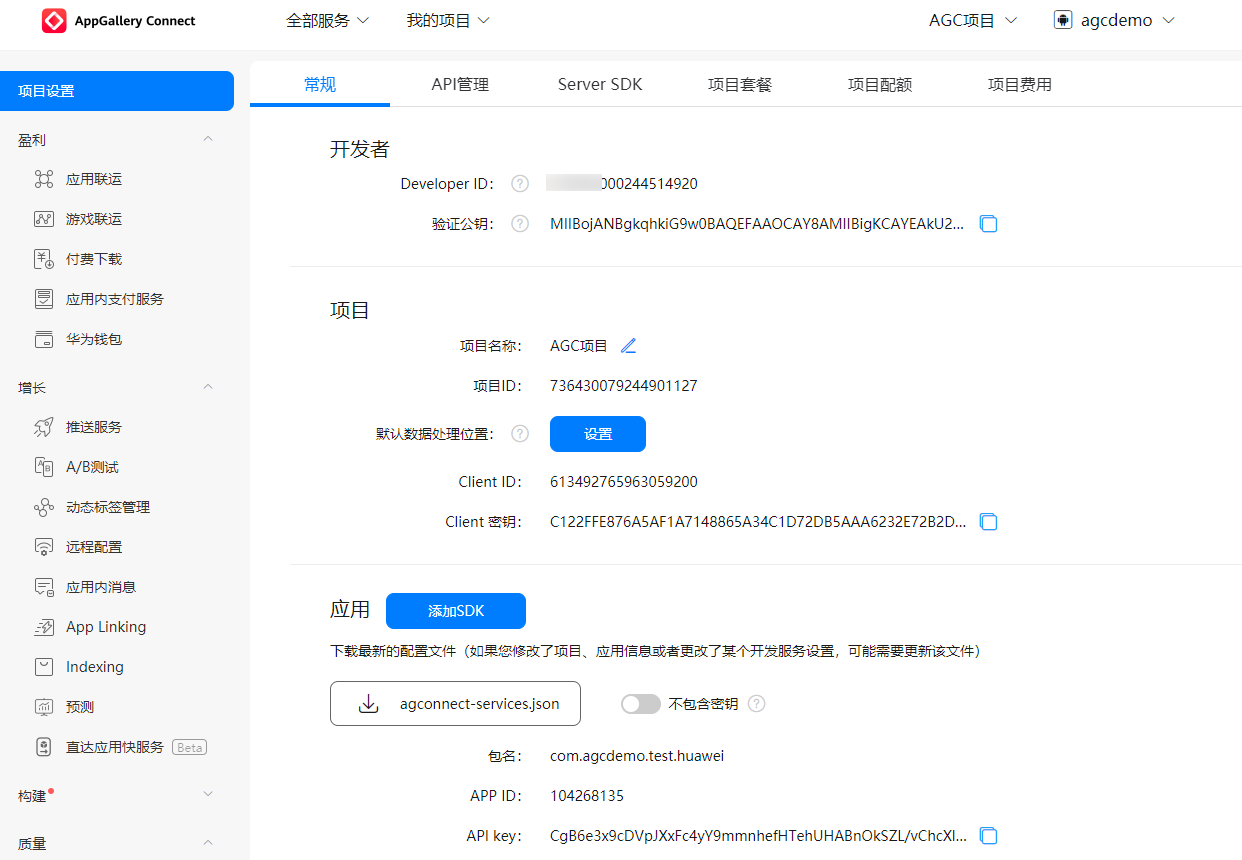Click help icon beside 默认数据处理位置
This screenshot has width=1242, height=860.
(x=519, y=434)
